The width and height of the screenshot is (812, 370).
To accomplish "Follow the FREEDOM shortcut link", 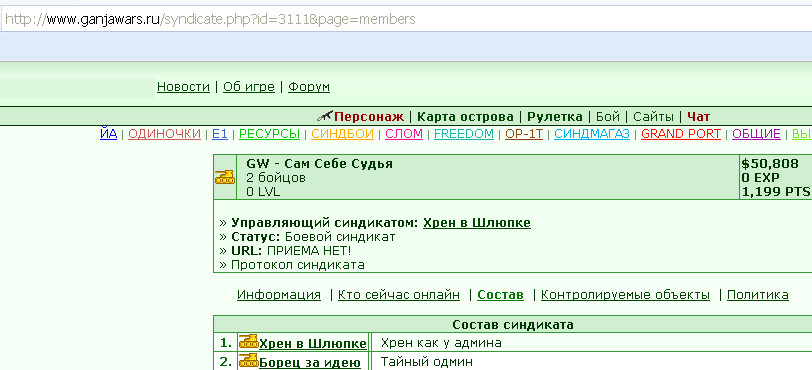I will pos(463,134).
